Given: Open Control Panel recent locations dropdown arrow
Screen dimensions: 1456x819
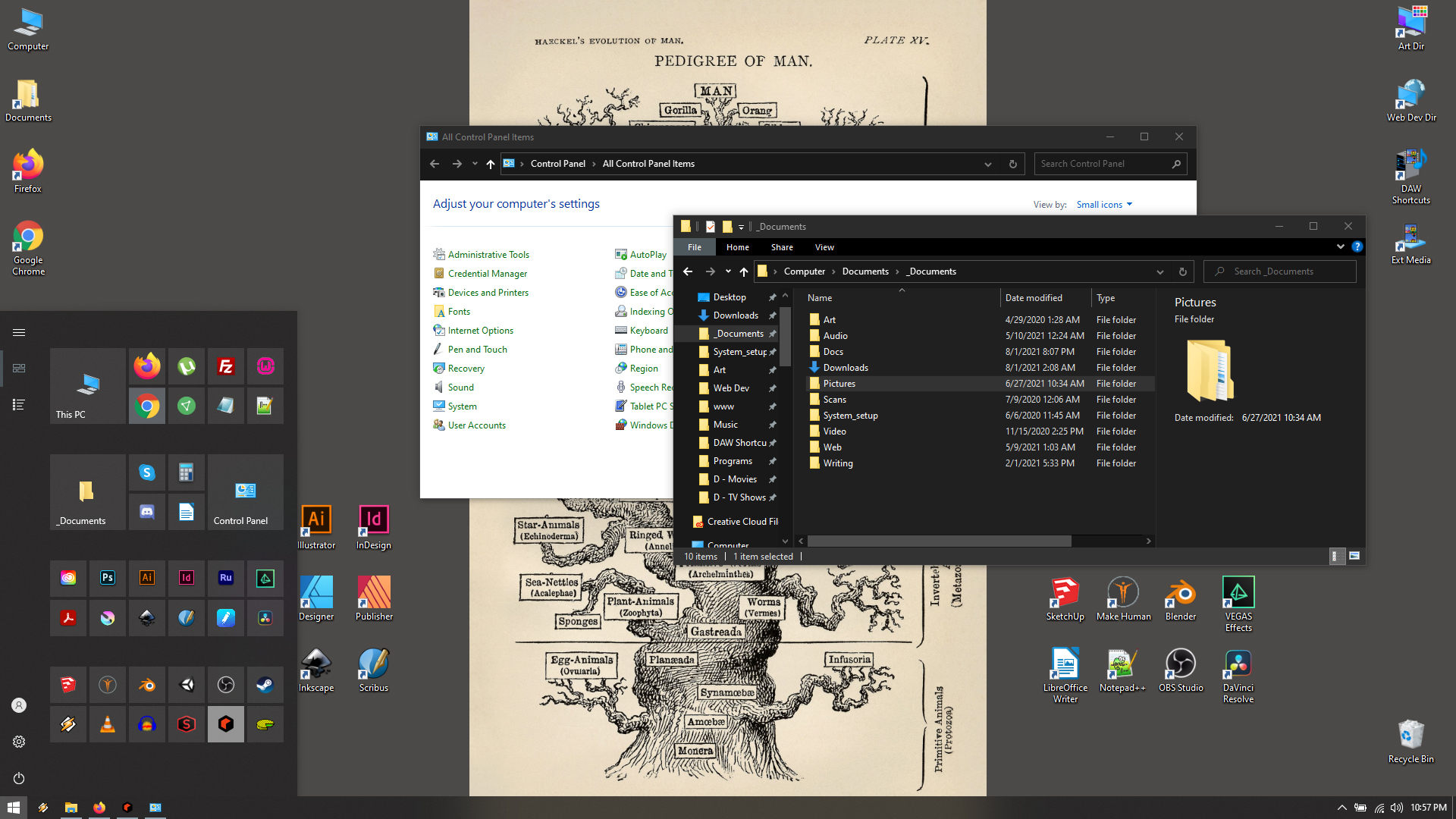Looking at the screenshot, I should click(x=475, y=164).
